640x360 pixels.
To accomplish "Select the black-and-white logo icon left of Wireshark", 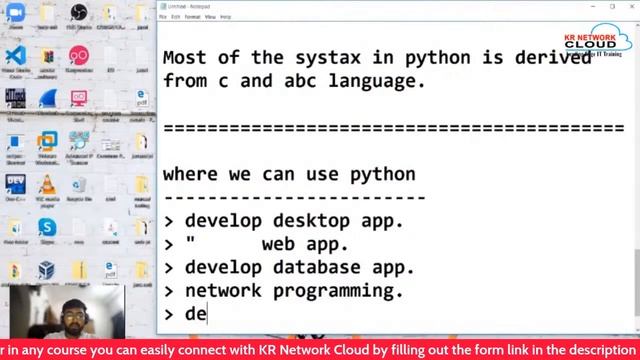I will coord(16,99).
